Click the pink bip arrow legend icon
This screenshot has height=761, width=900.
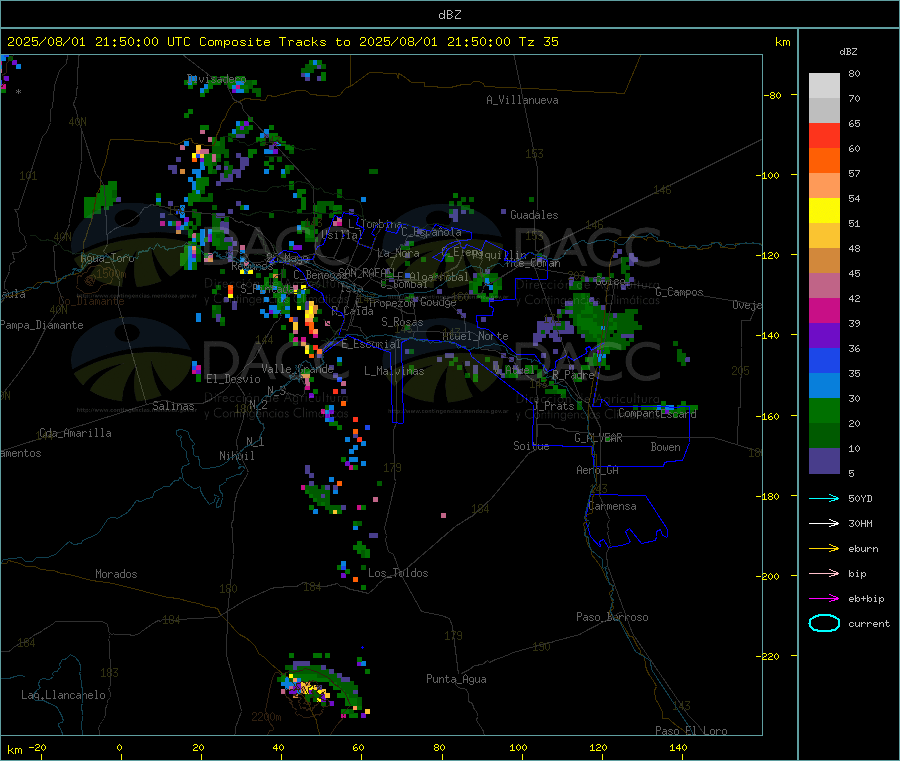point(824,573)
